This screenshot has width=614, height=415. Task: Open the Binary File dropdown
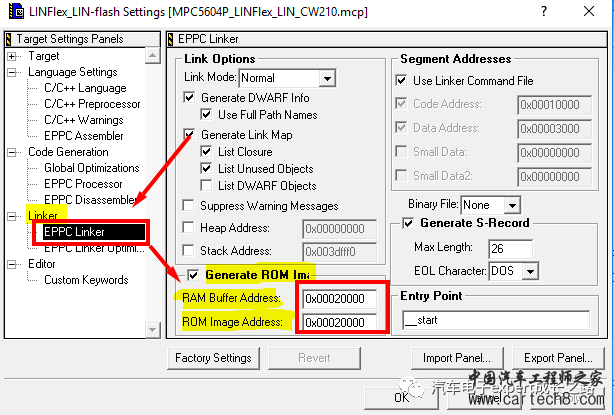[x=512, y=205]
